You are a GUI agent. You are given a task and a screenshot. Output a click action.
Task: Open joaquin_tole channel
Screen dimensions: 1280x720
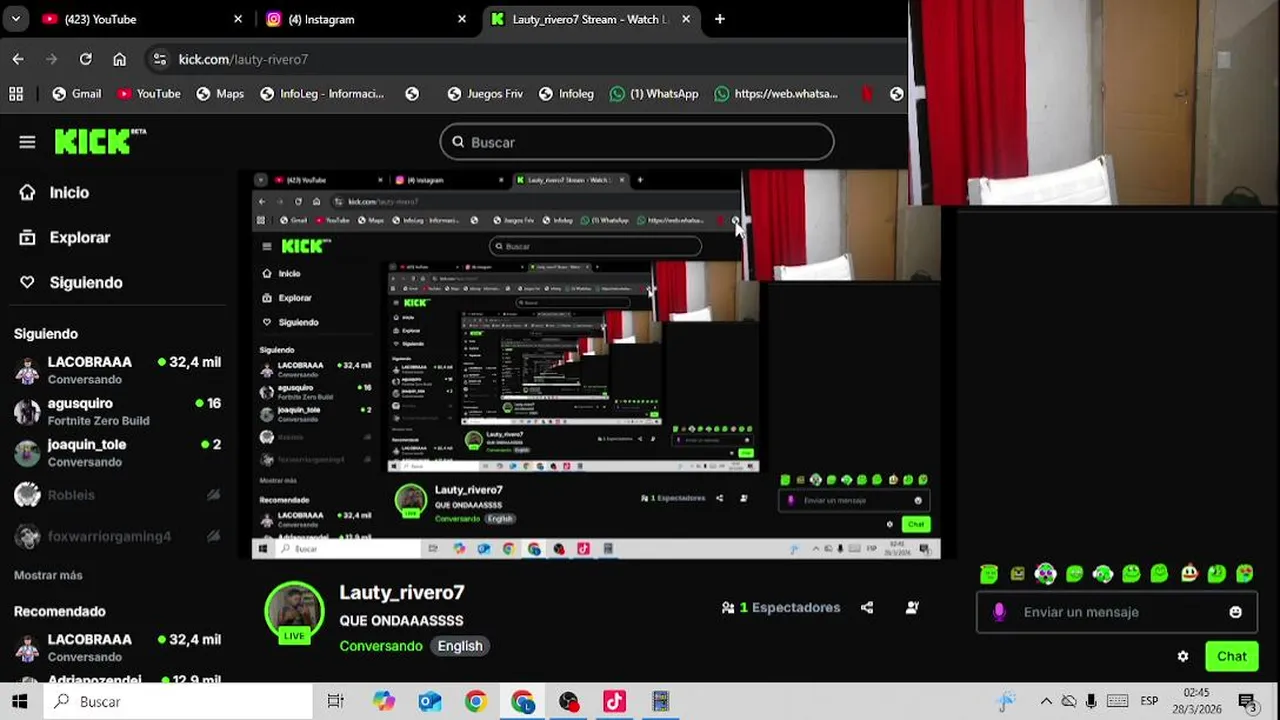117,452
